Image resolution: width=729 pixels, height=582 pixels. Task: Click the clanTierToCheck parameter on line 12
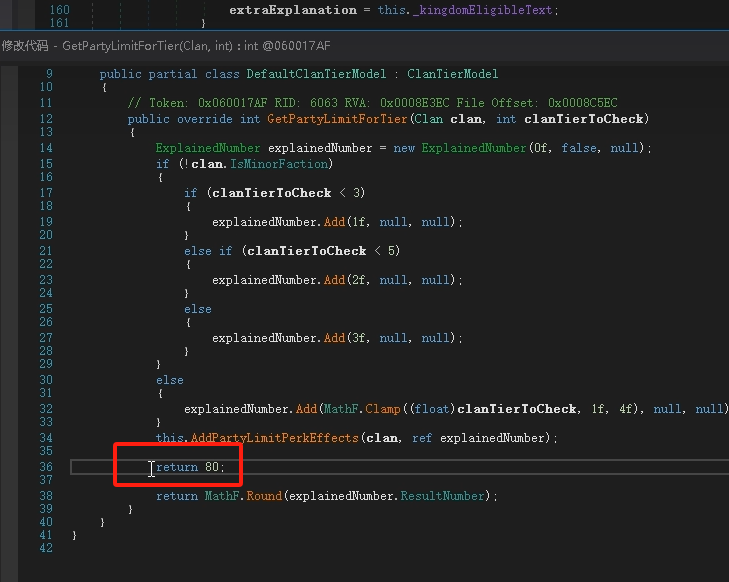point(584,119)
